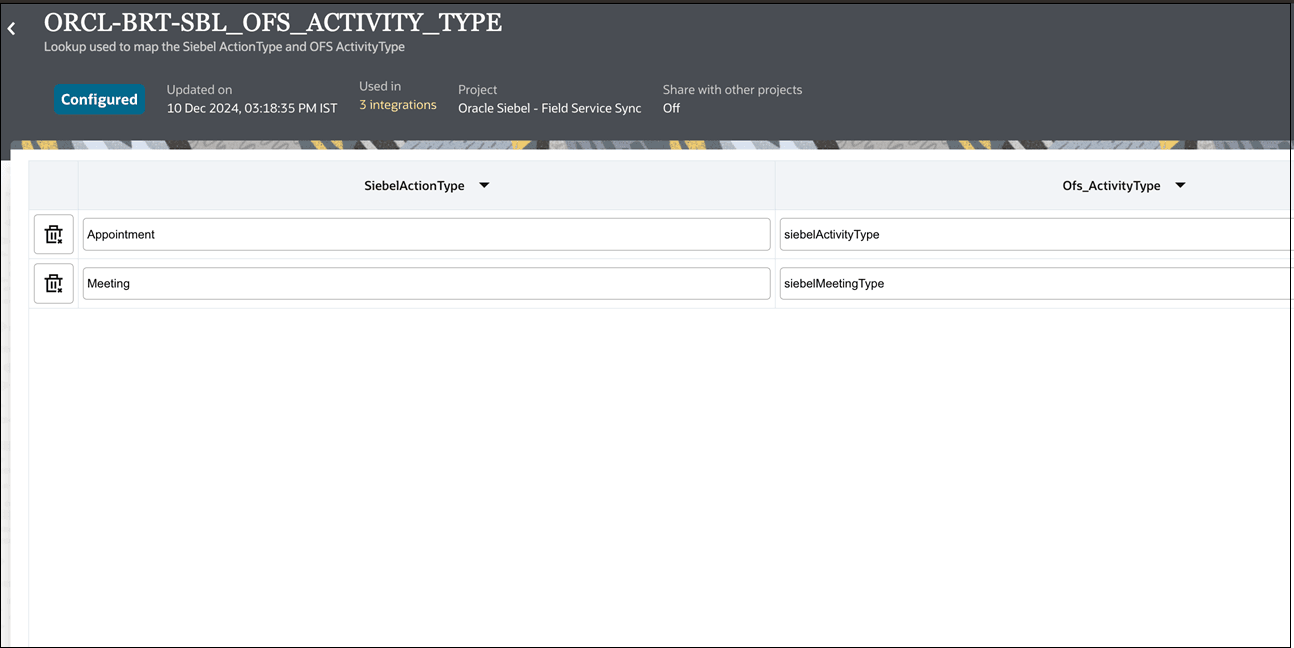The image size is (1294, 648).
Task: Click the Share with other projects Off value
Action: [671, 108]
